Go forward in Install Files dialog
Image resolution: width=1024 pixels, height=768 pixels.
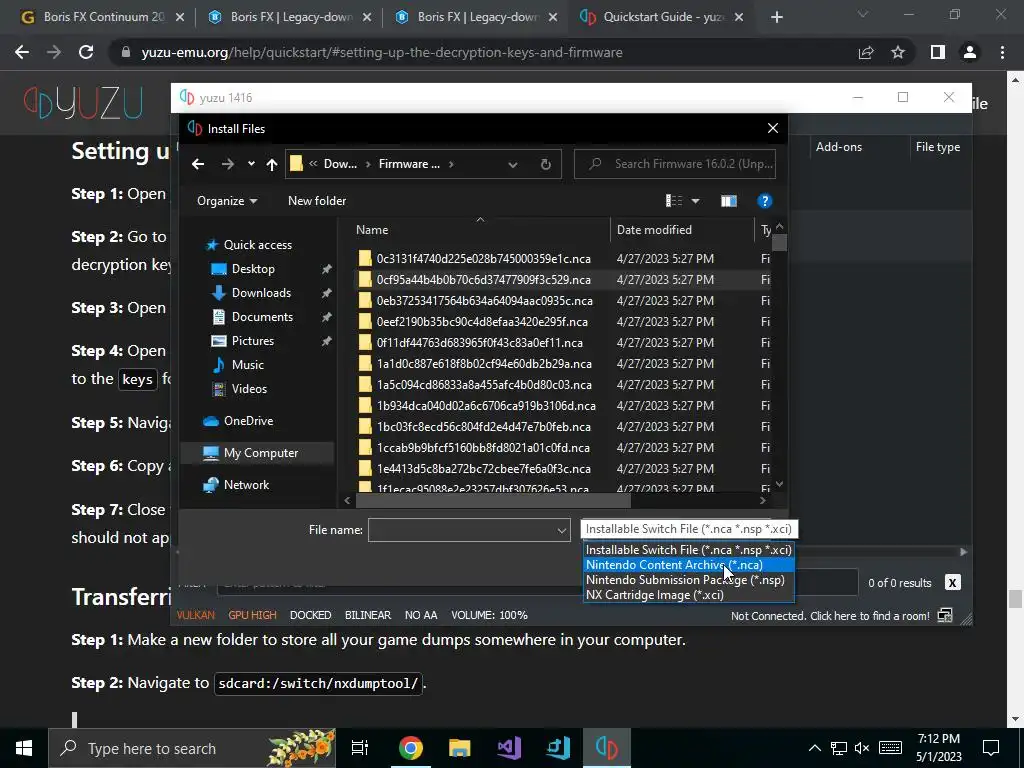point(227,165)
